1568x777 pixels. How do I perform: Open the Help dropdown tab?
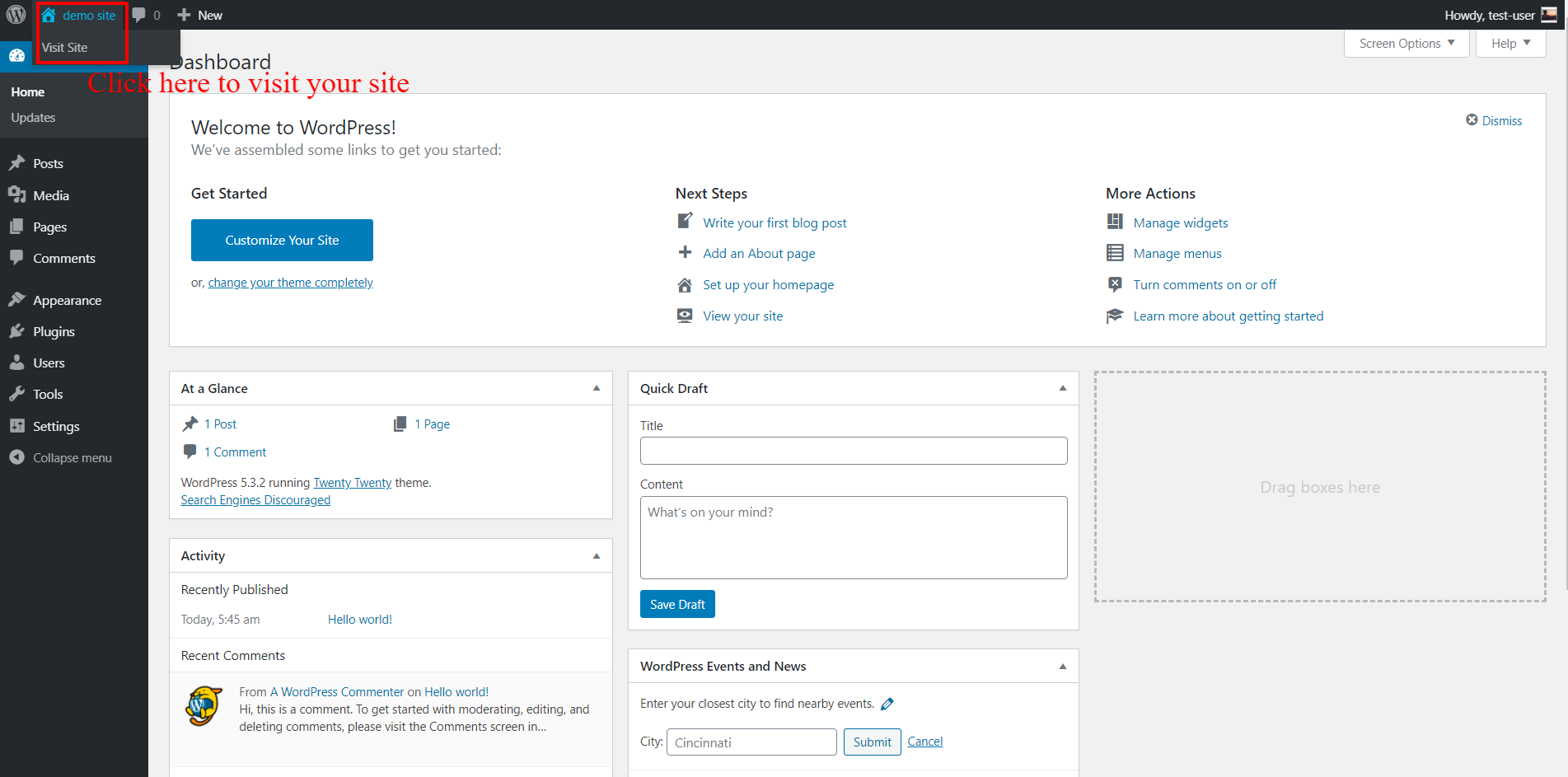coord(1510,44)
